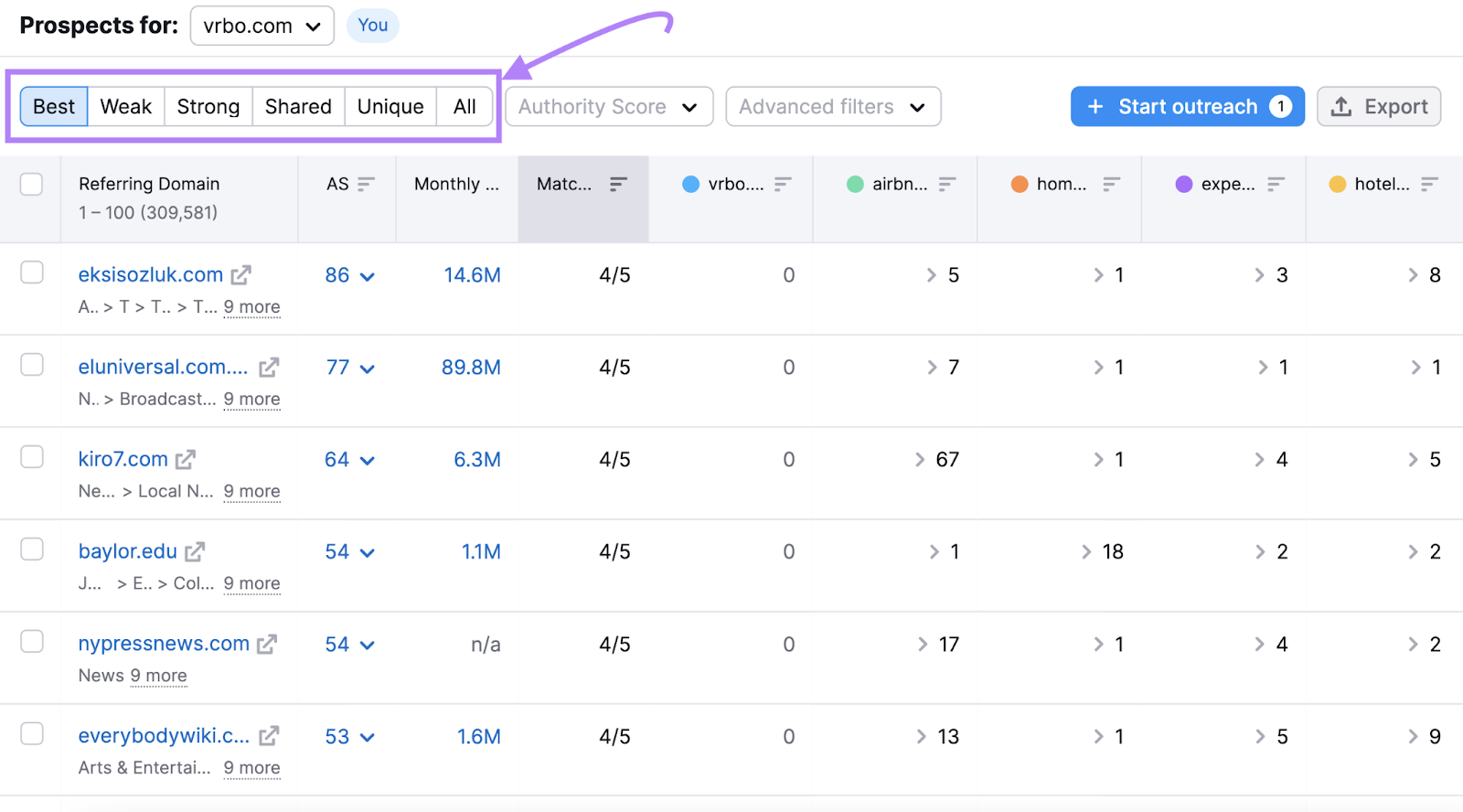Open the kiro7.com domain link
This screenshot has height=812, width=1463.
(123, 460)
